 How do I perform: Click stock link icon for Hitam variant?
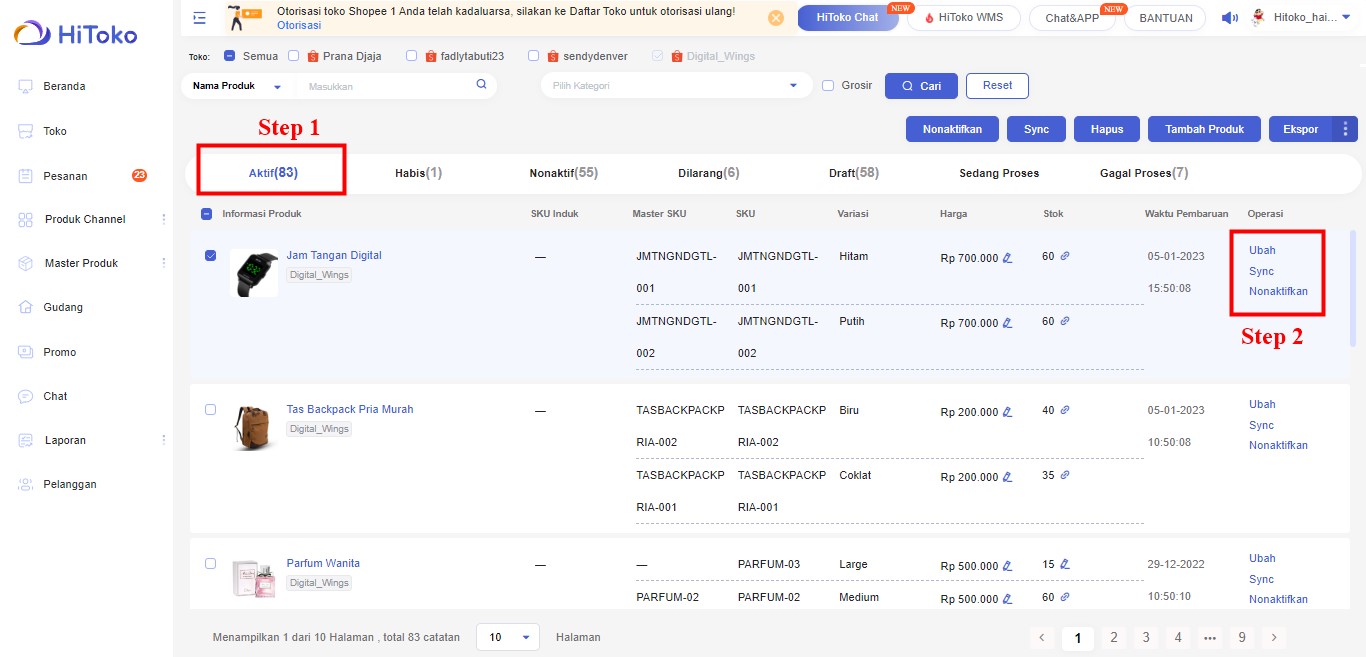pyautogui.click(x=1065, y=256)
